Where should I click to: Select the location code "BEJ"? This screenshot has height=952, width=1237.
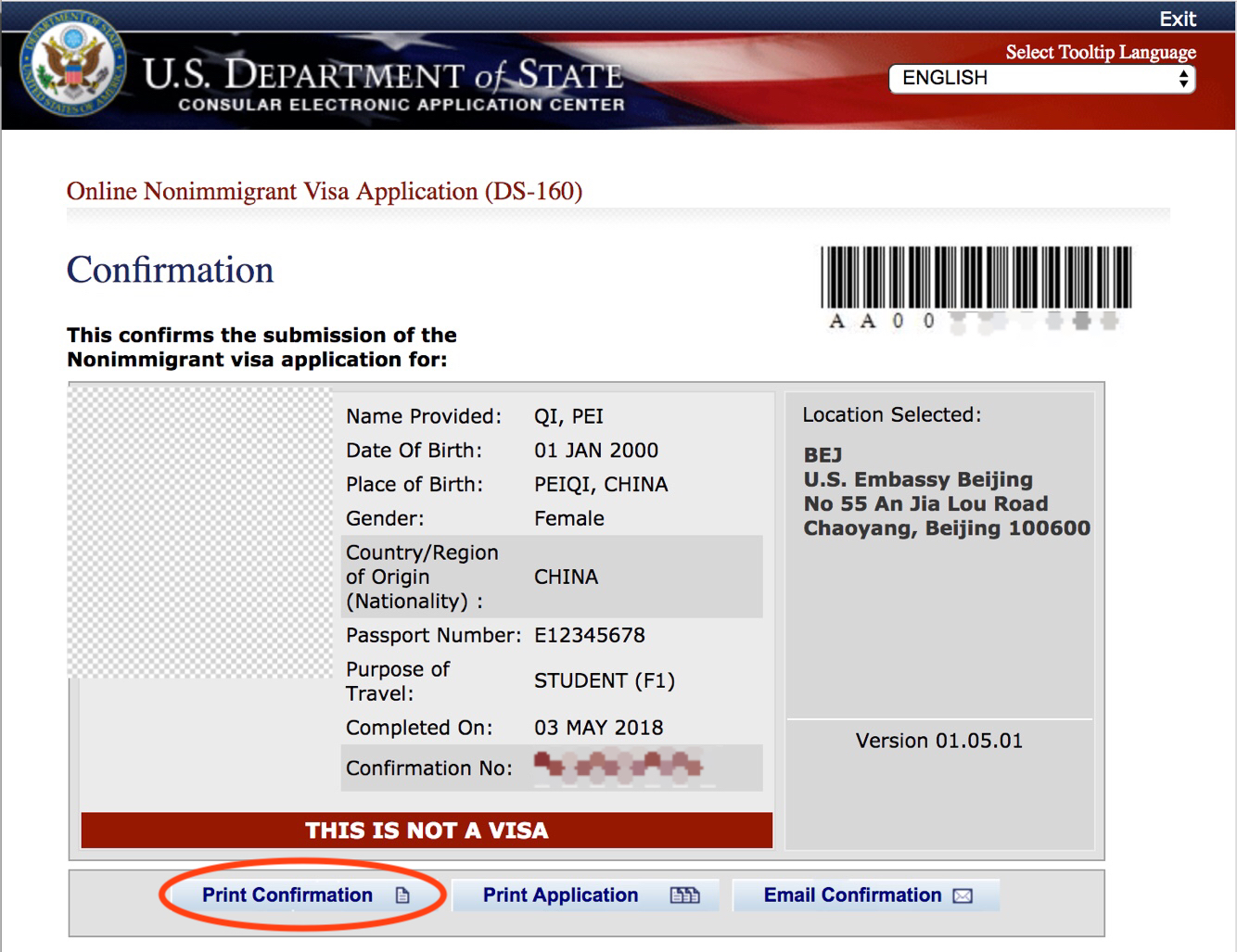(823, 455)
